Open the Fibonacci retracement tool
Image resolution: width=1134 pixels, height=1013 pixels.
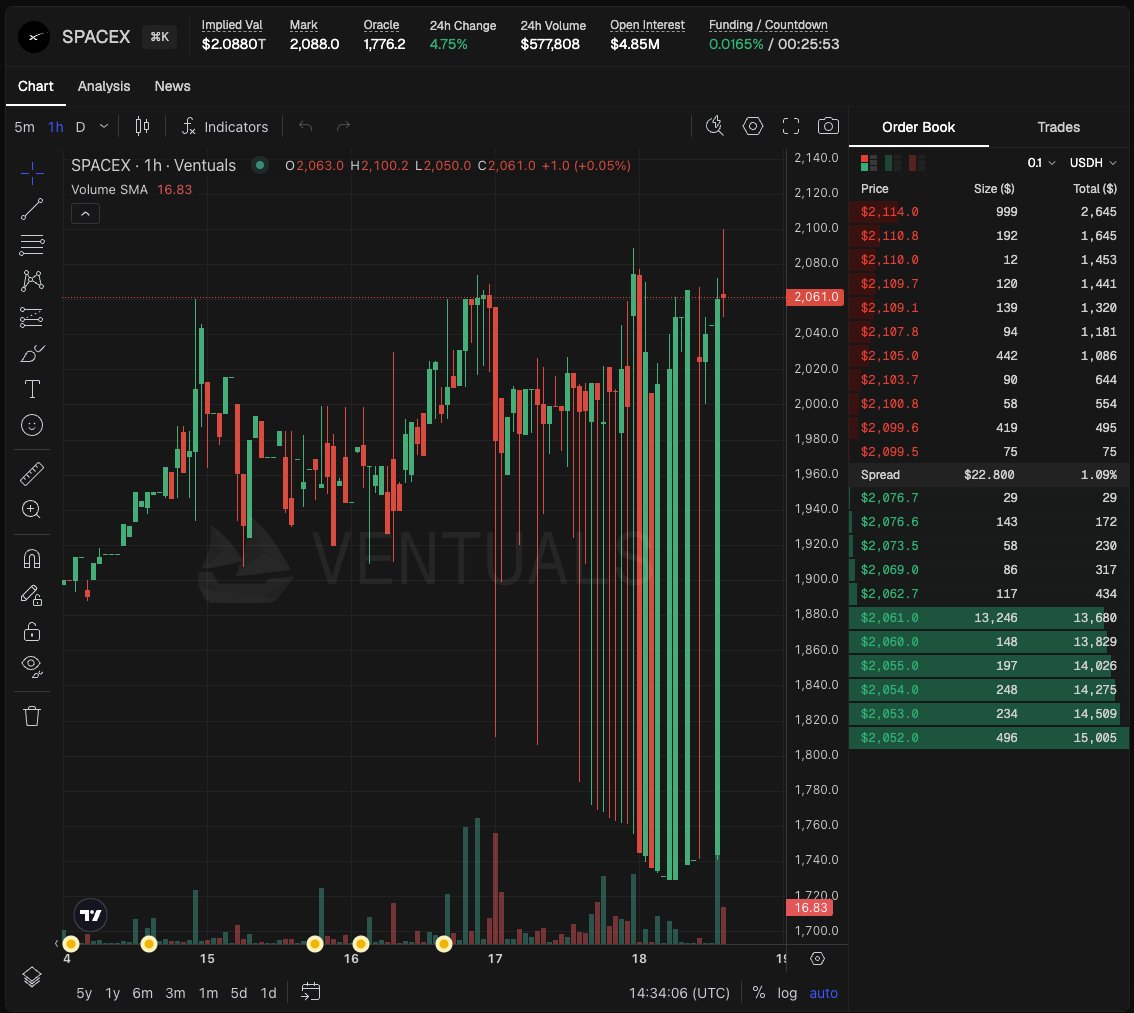32,244
